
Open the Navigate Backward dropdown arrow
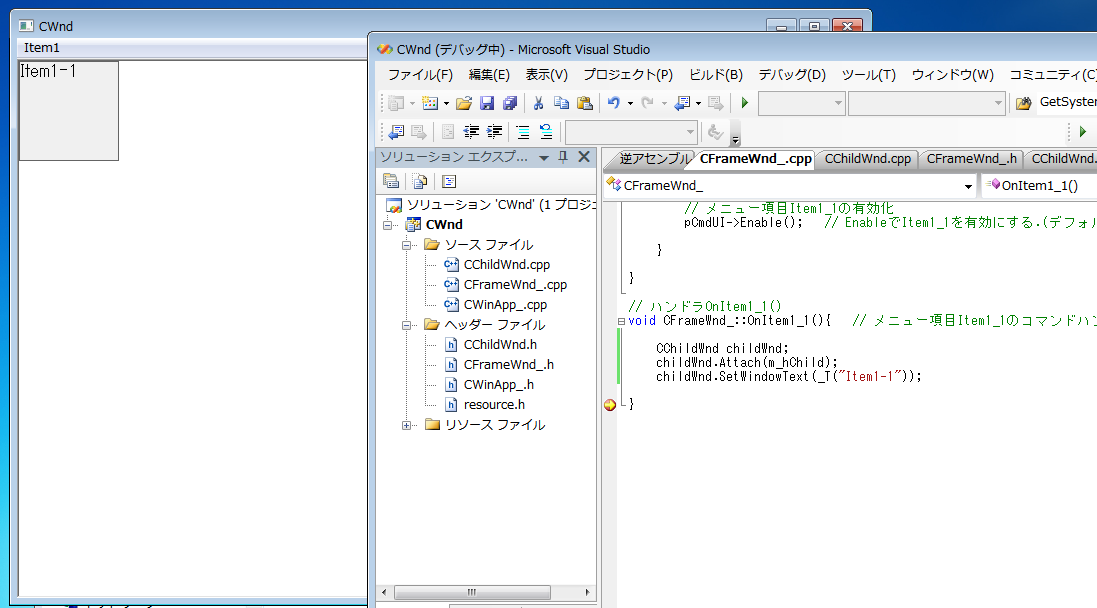(x=698, y=104)
